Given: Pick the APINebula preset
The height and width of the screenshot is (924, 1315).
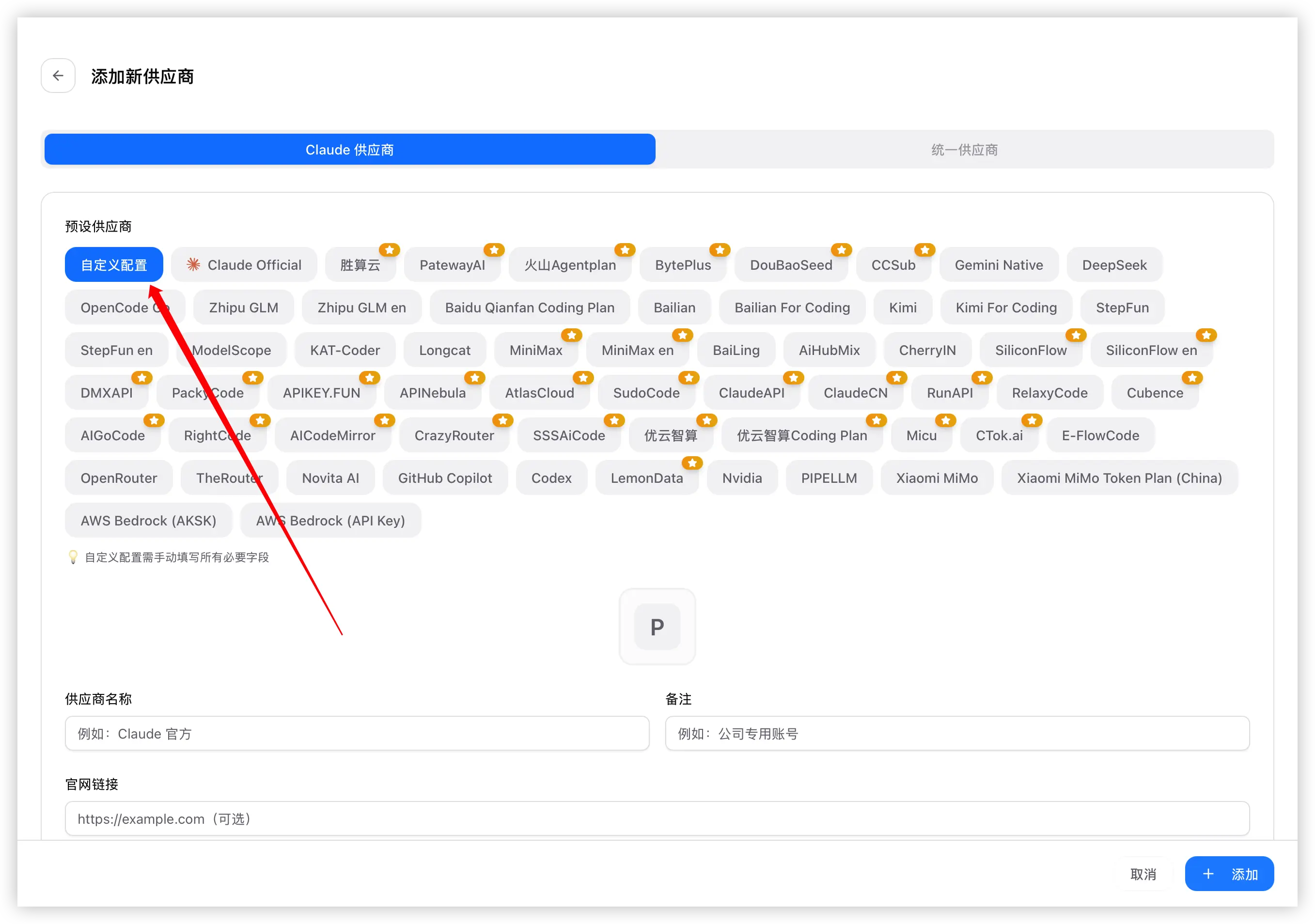Looking at the screenshot, I should pyautogui.click(x=432, y=393).
